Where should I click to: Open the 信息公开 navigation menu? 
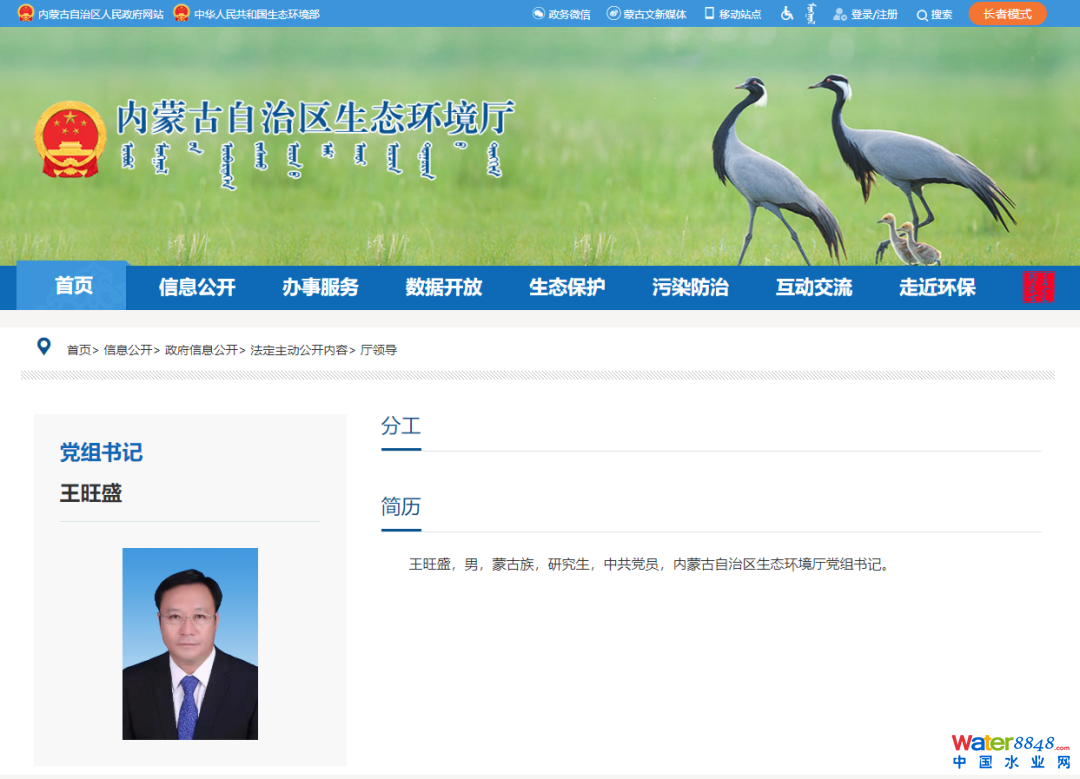pyautogui.click(x=197, y=287)
